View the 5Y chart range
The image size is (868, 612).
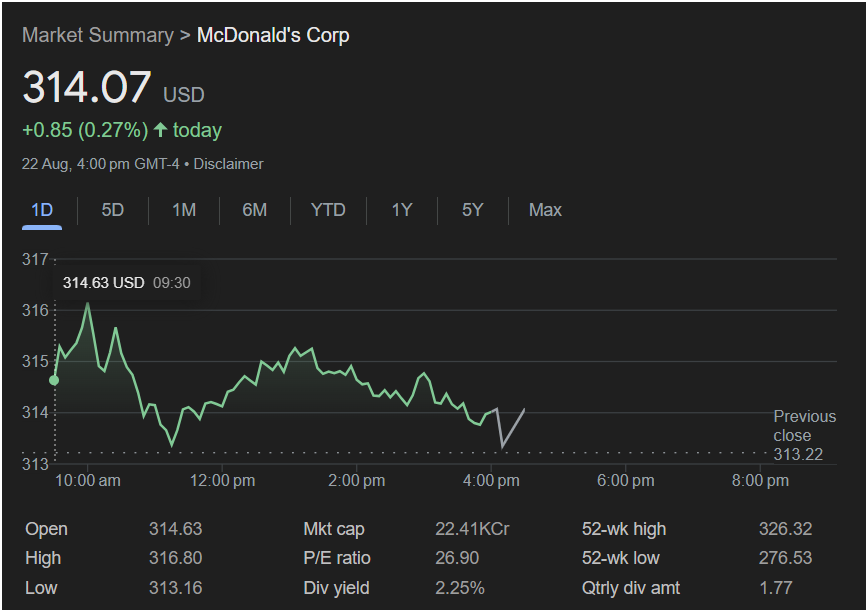tap(473, 210)
